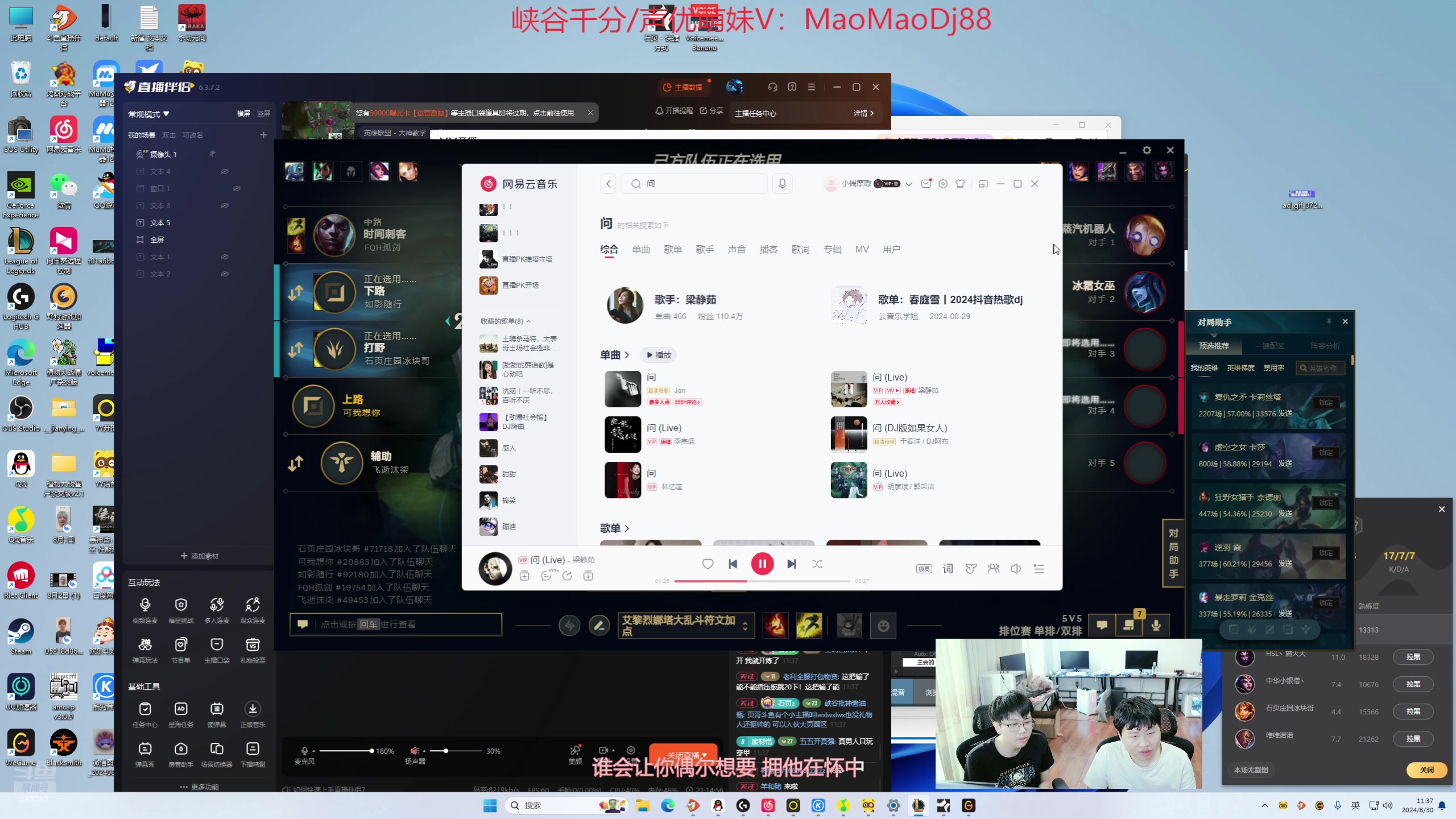The image size is (1456, 819).
Task: Expand the user account dropdown arrow
Action: pyautogui.click(x=909, y=184)
